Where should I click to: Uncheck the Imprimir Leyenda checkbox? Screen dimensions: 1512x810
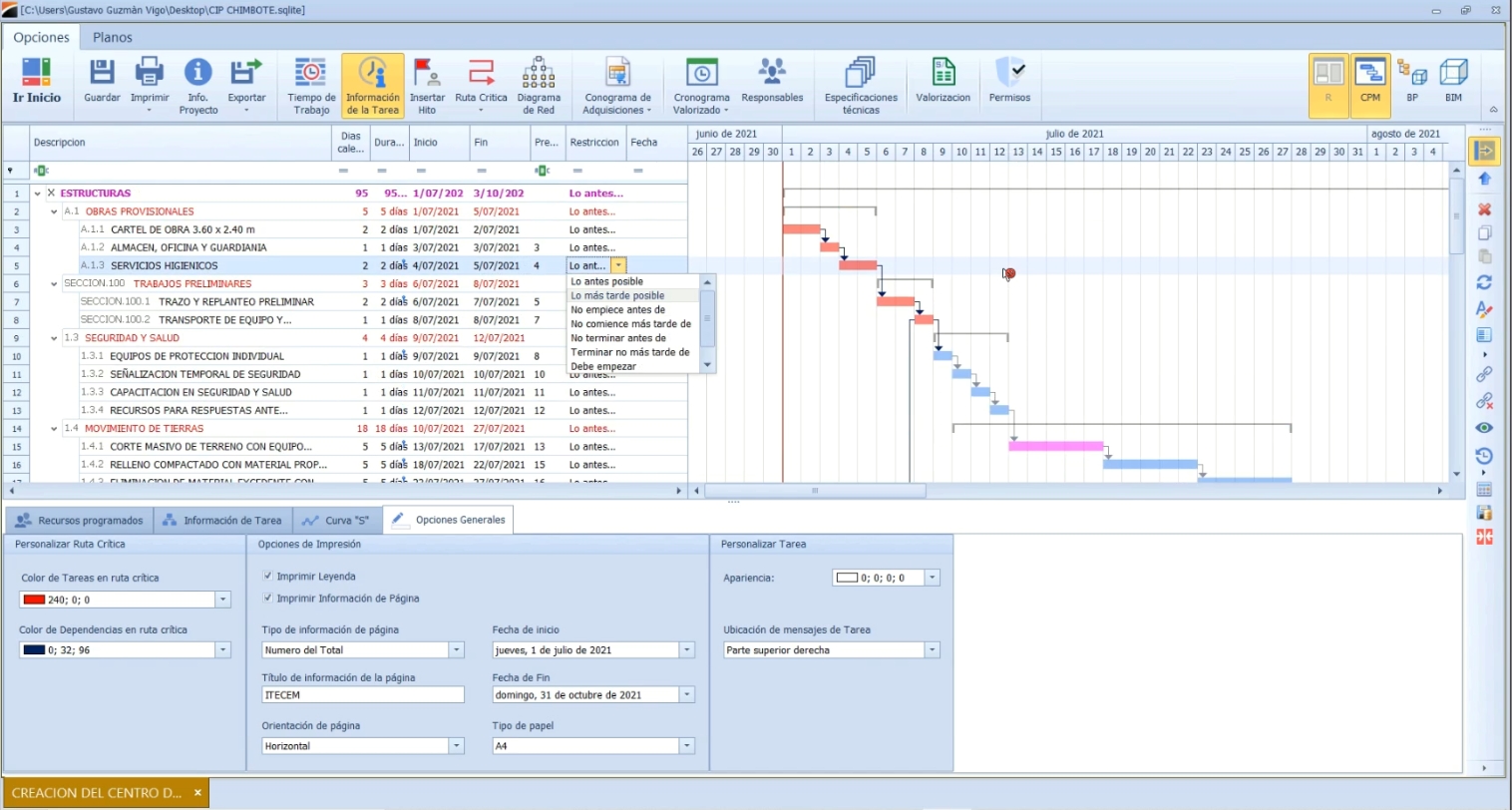point(267,577)
